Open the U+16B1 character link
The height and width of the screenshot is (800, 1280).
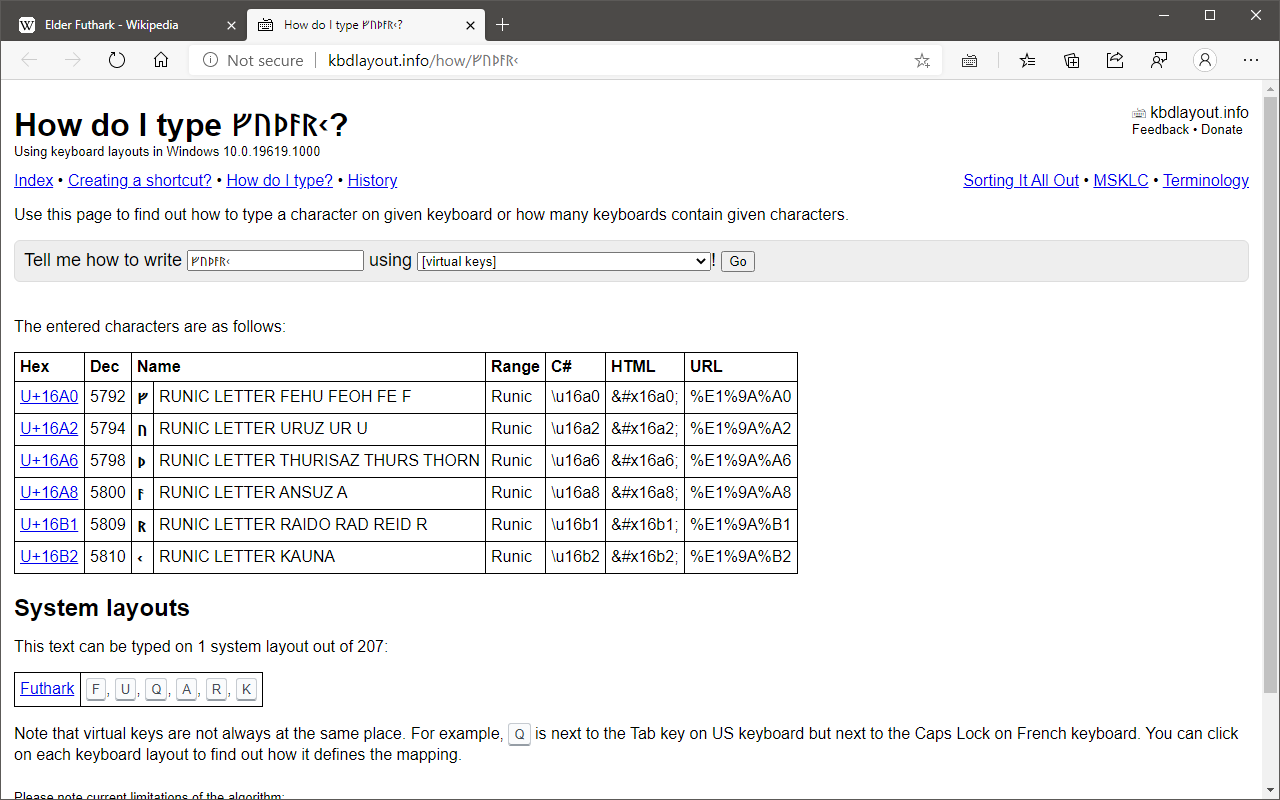tap(49, 524)
